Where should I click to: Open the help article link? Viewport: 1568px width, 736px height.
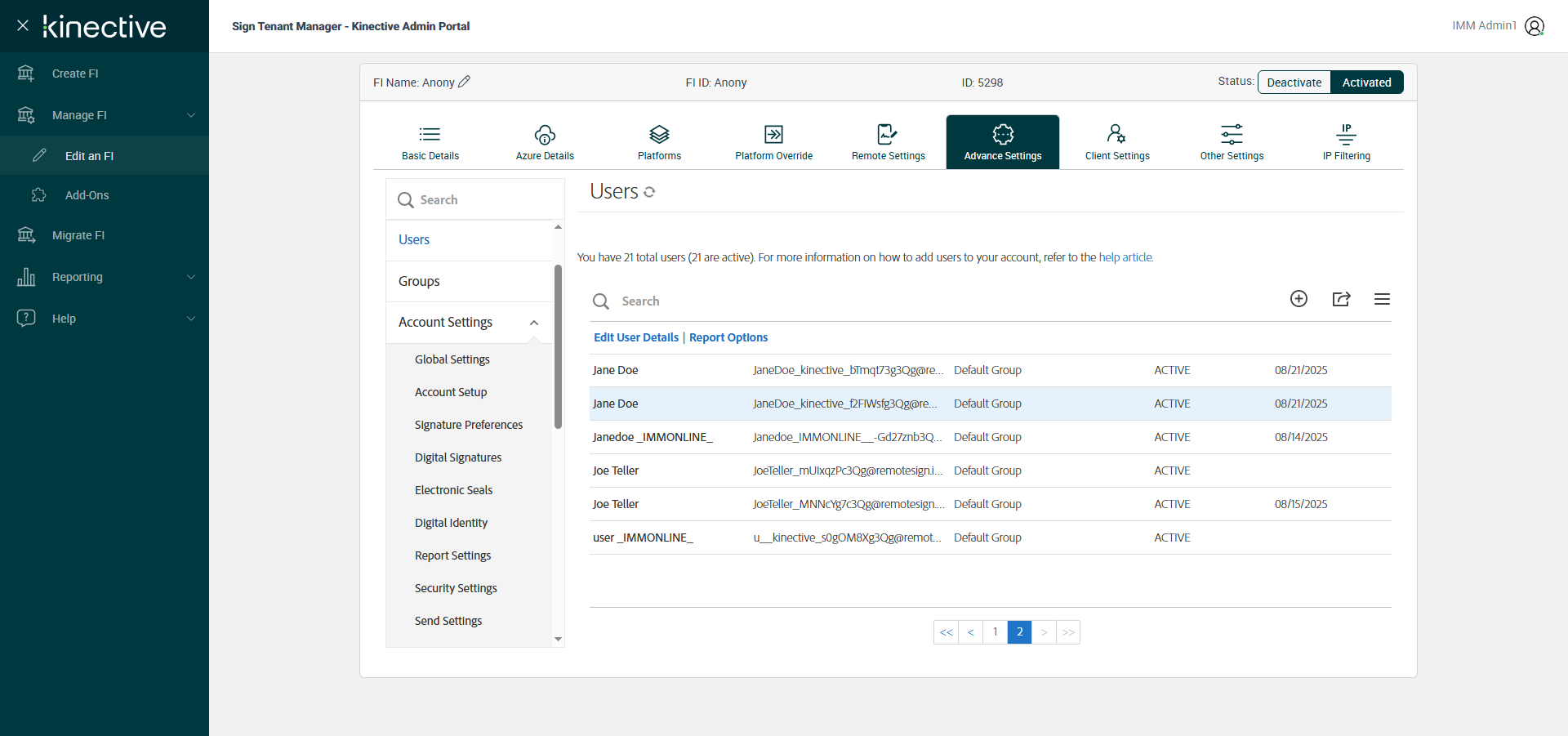[1125, 257]
